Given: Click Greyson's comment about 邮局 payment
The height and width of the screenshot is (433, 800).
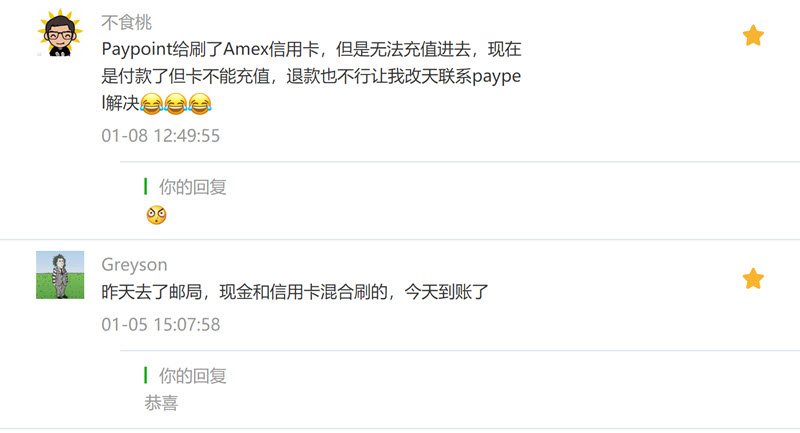Looking at the screenshot, I should coord(295,292).
